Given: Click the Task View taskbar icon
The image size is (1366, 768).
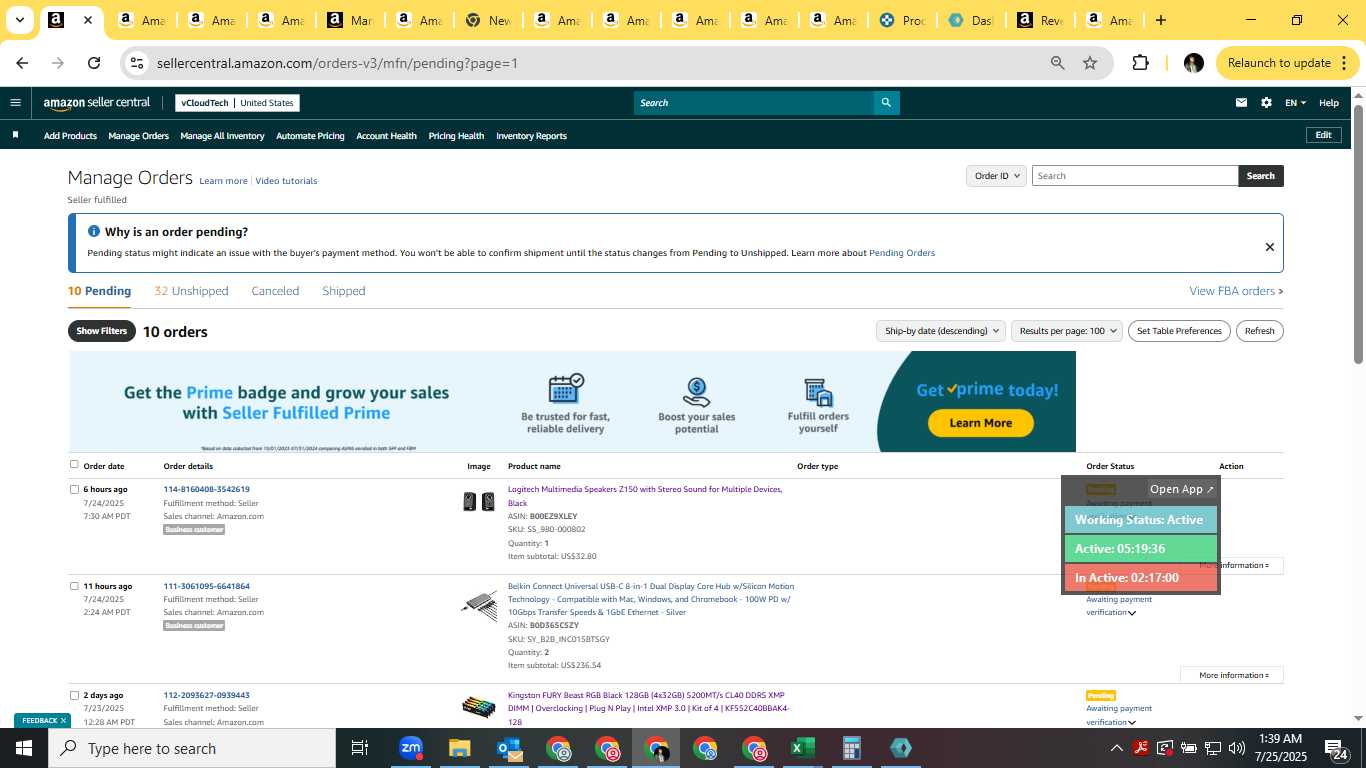Looking at the screenshot, I should [x=360, y=748].
